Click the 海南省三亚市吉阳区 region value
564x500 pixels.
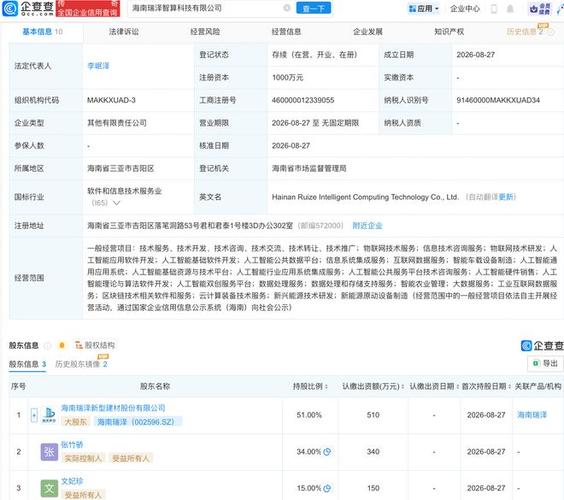[x=120, y=168]
